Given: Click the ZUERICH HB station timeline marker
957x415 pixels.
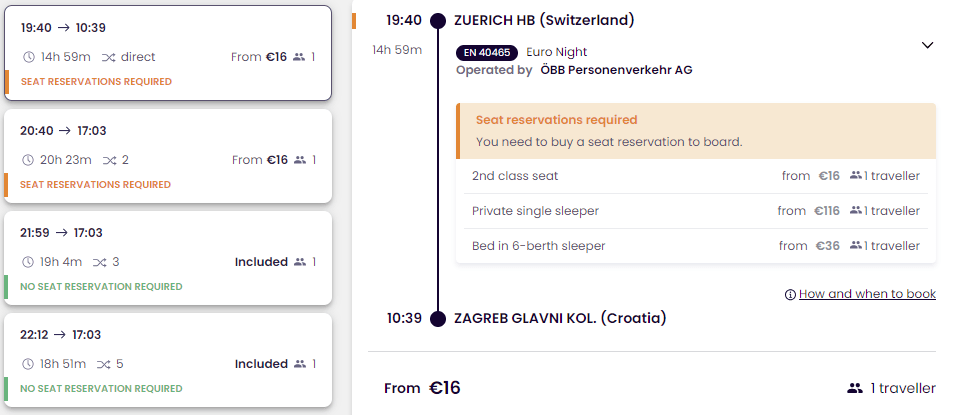Looking at the screenshot, I should click(437, 20).
